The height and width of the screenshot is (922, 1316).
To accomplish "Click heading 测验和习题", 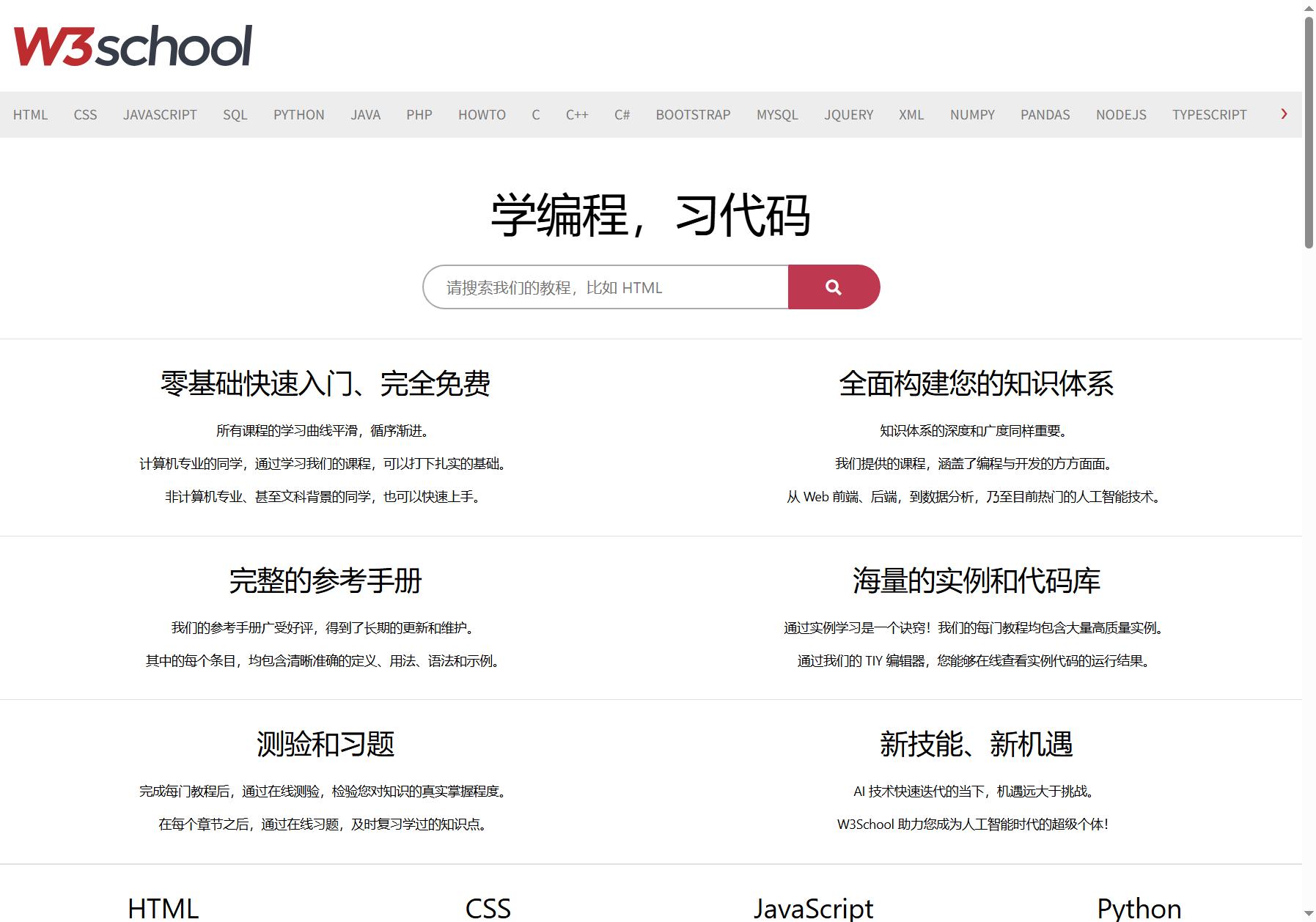I will tap(325, 744).
